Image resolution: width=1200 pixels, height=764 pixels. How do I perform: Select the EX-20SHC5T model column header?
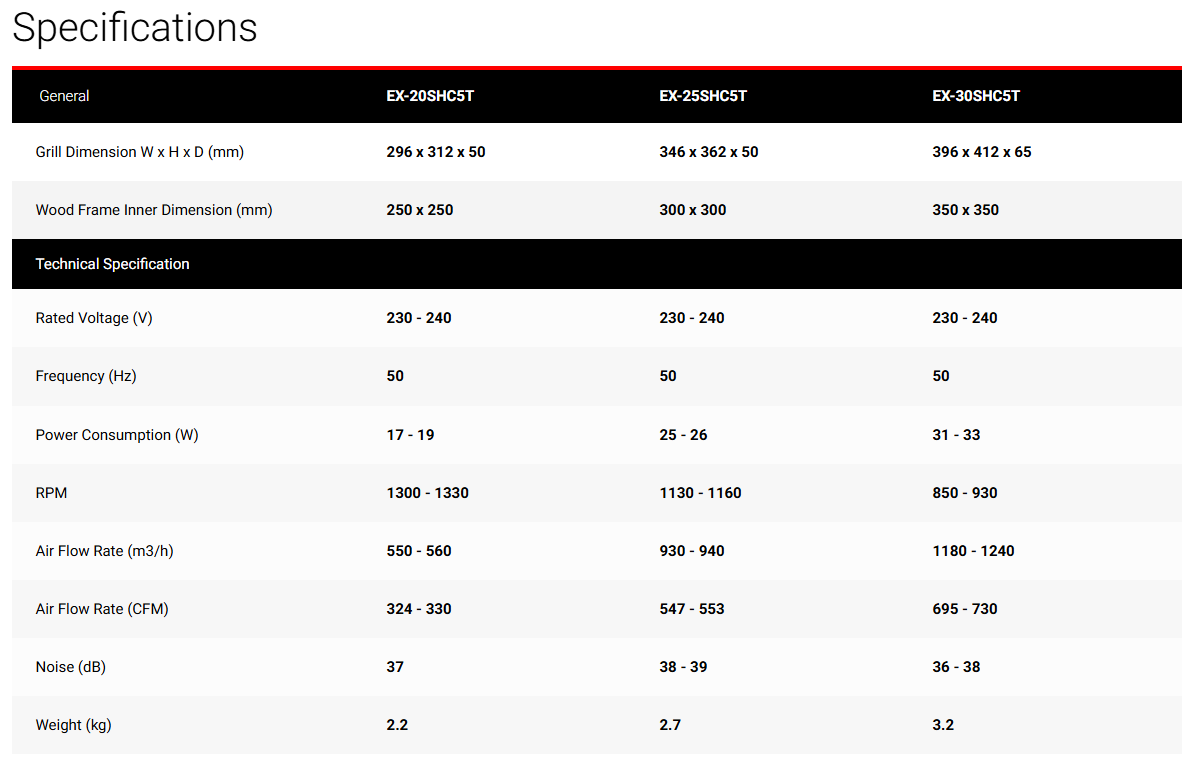click(x=430, y=96)
